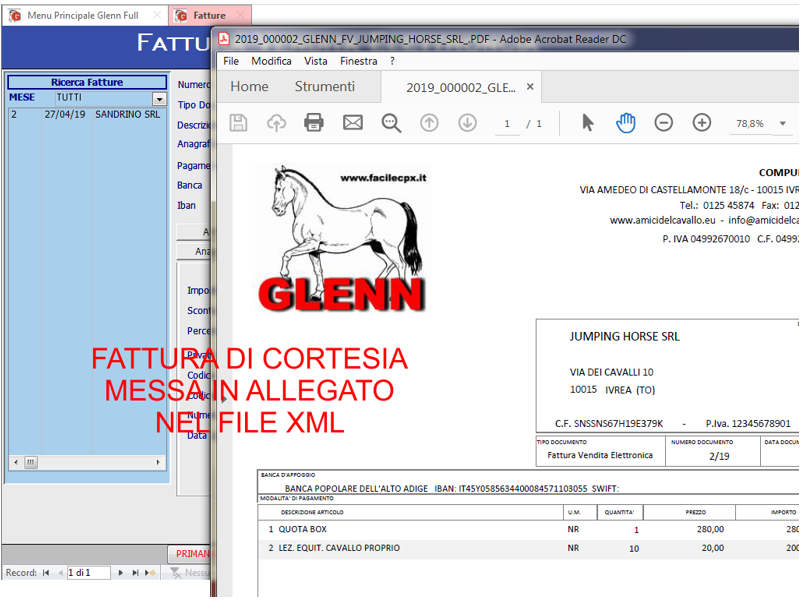The height and width of the screenshot is (600, 800).
Task: Click the 27/04/19 date cell
Action: click(x=65, y=114)
